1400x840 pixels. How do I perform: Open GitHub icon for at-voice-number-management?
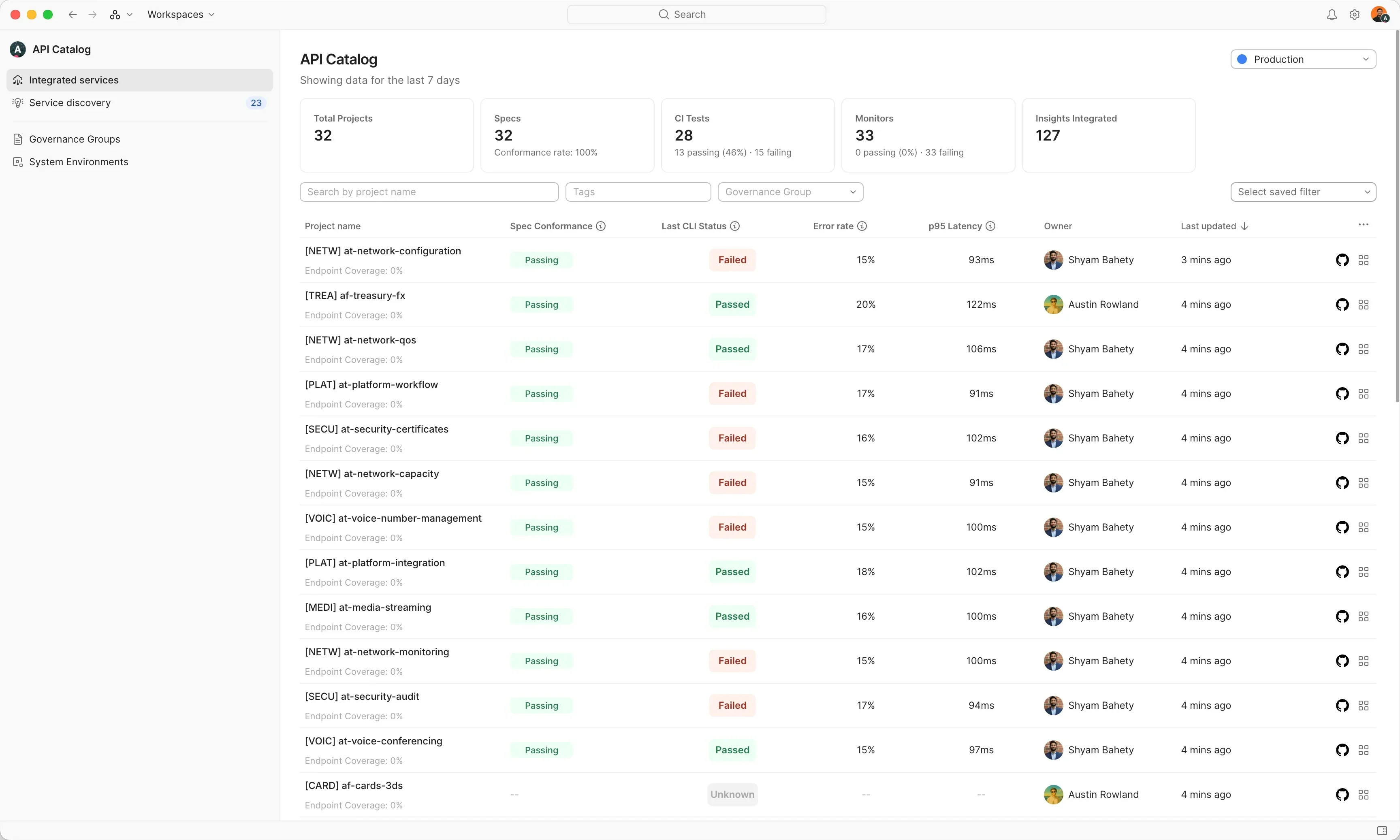click(1342, 527)
